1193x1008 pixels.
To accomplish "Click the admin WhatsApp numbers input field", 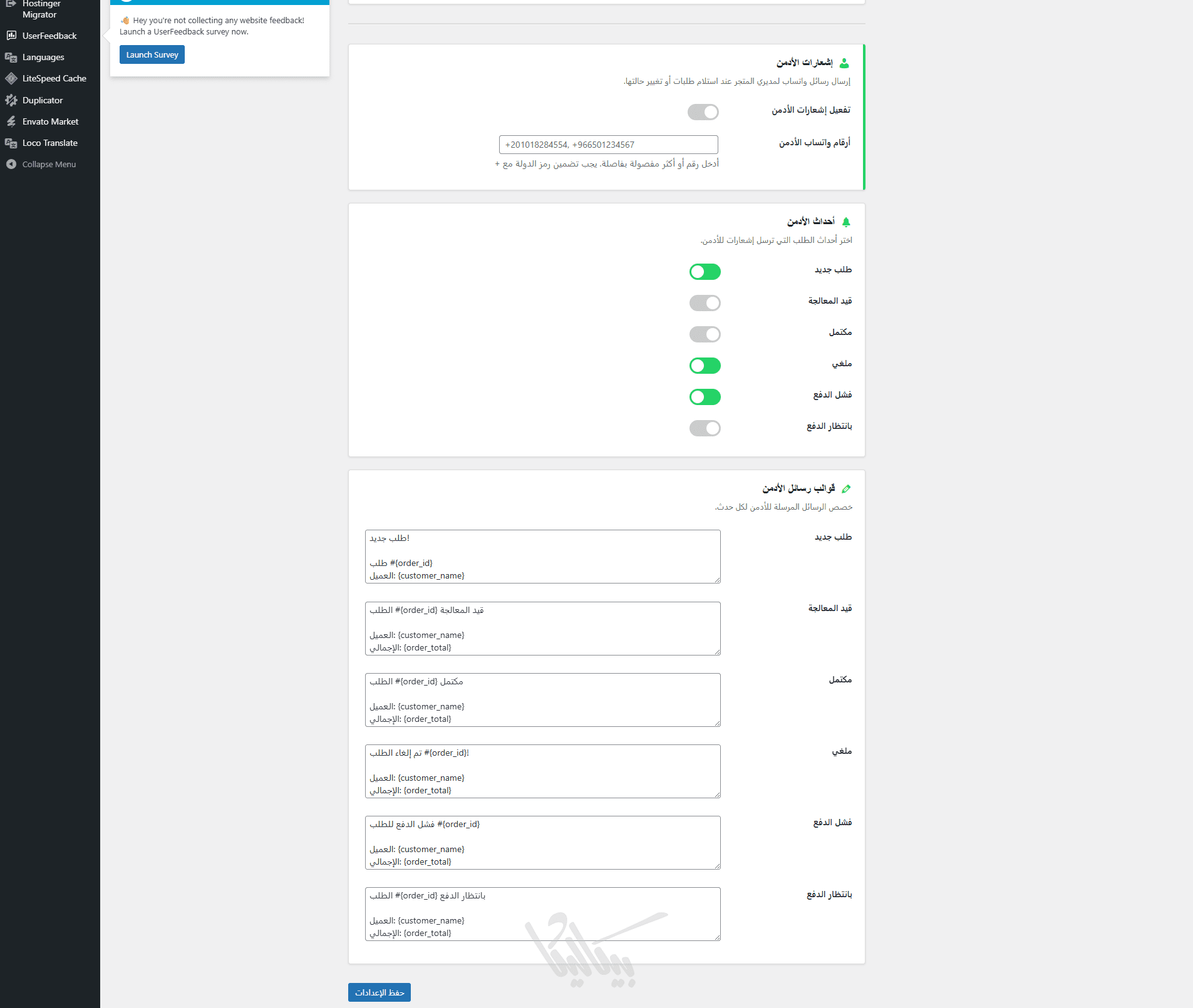I will tap(608, 145).
